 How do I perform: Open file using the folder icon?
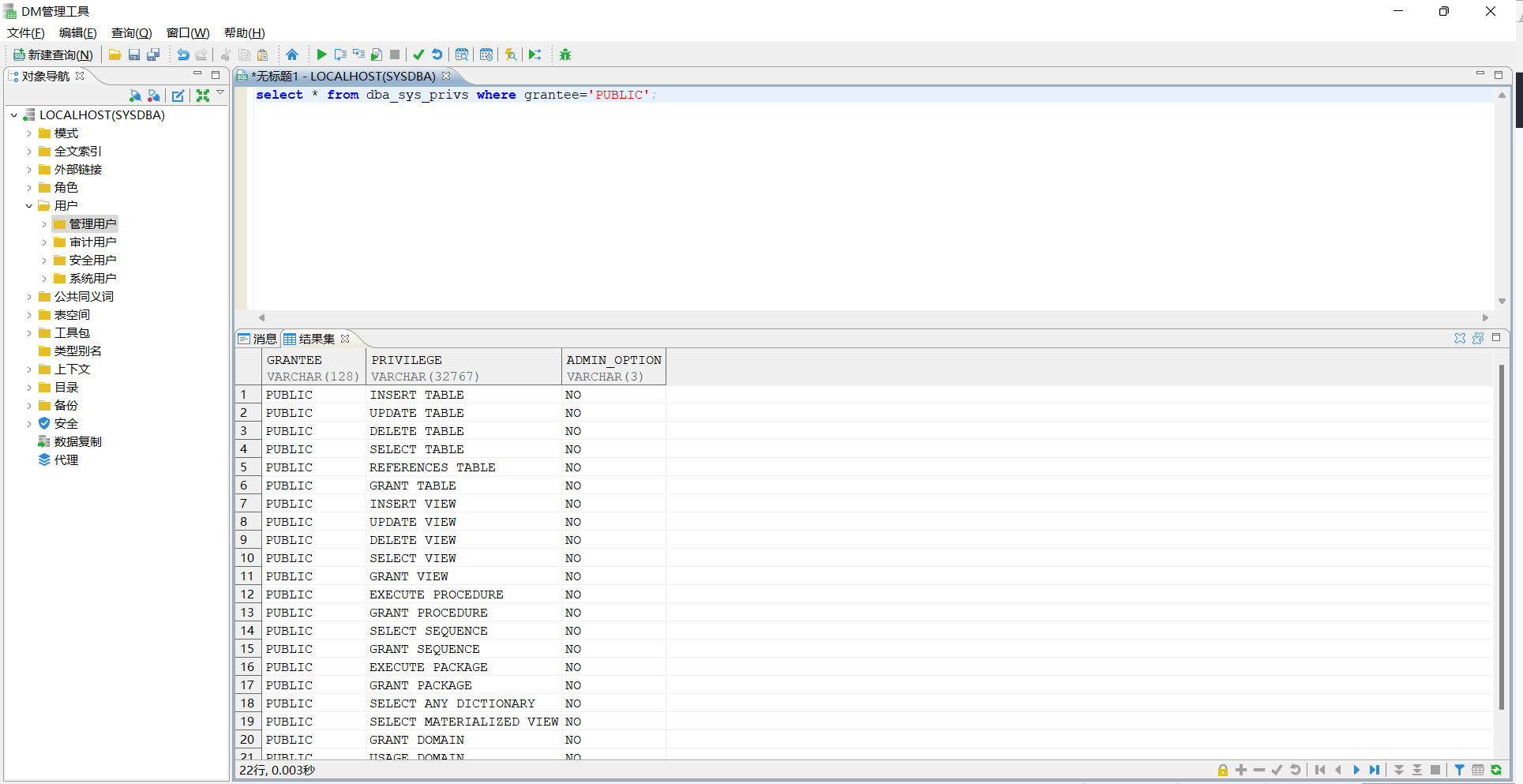coord(114,54)
